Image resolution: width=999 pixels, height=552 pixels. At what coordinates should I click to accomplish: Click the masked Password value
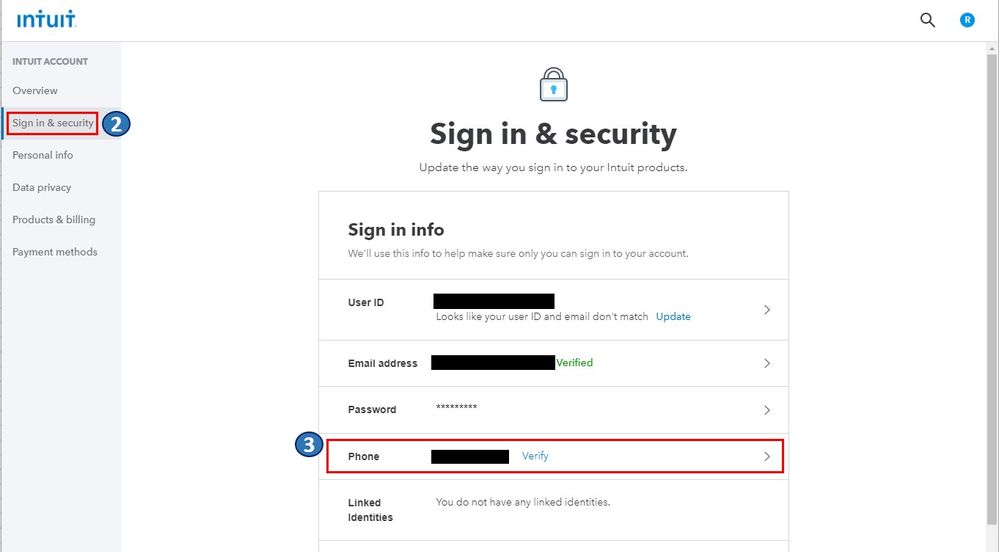(457, 409)
